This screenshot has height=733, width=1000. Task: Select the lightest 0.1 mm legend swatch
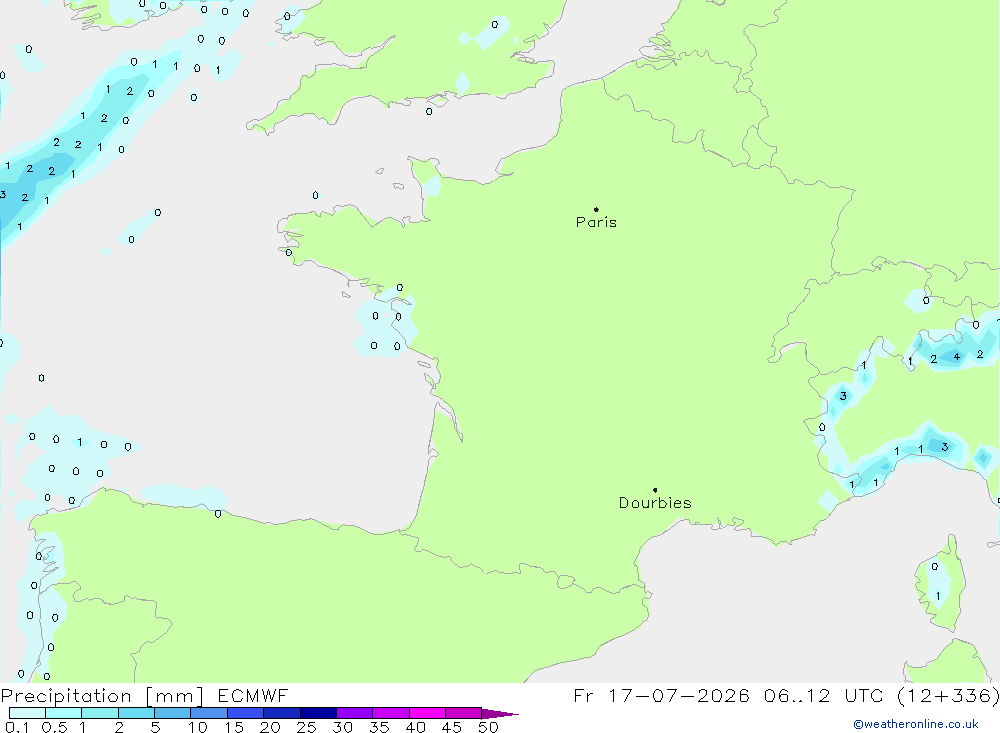coord(27,713)
